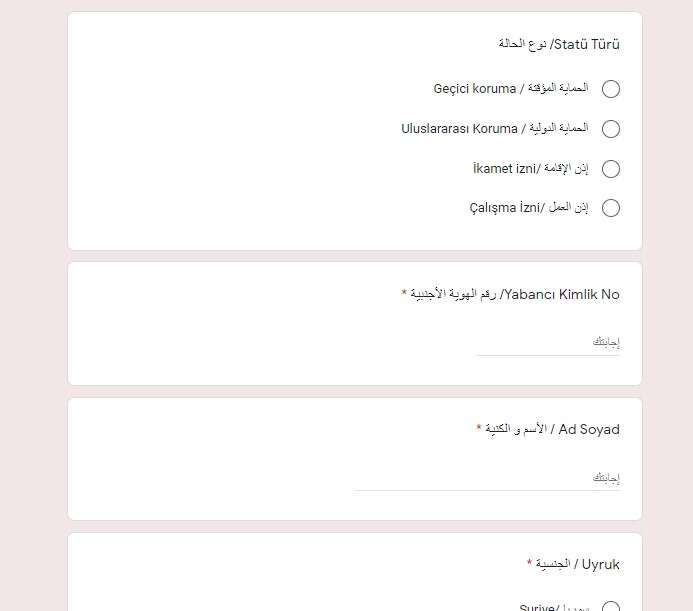This screenshot has width=693, height=611.
Task: Choose the Uluslararası Koruma radio circle
Action: (x=611, y=129)
